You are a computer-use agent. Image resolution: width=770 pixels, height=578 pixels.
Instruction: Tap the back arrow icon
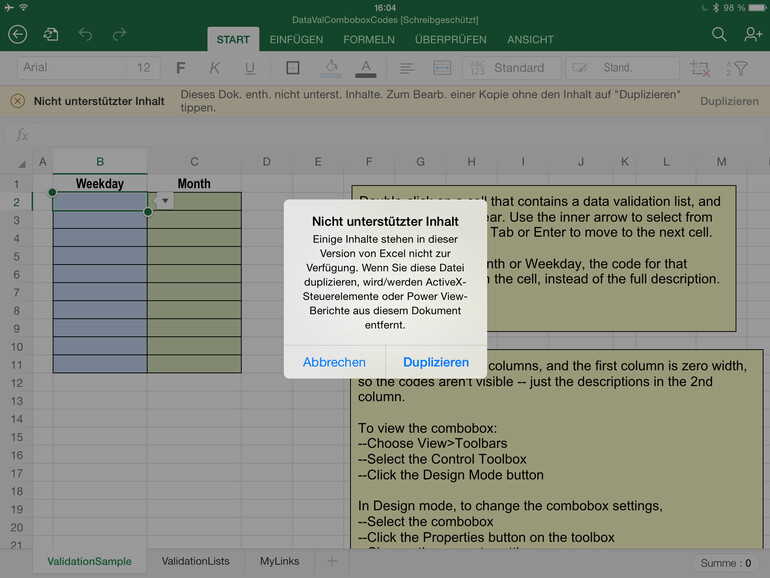tap(18, 35)
